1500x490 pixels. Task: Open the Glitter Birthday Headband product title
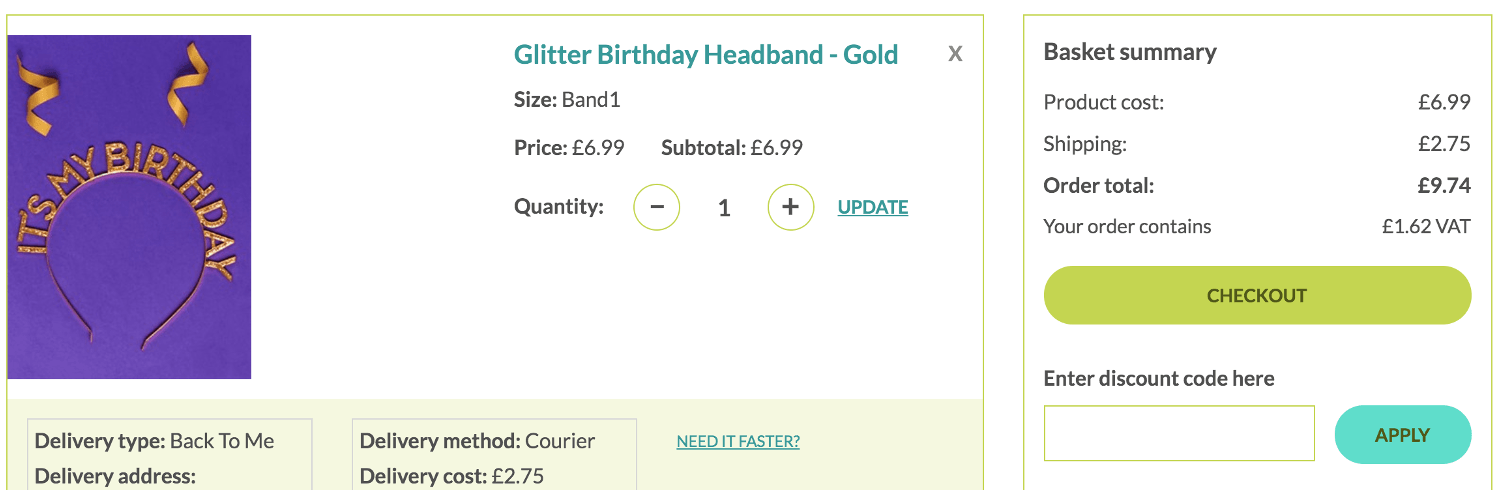(x=706, y=54)
